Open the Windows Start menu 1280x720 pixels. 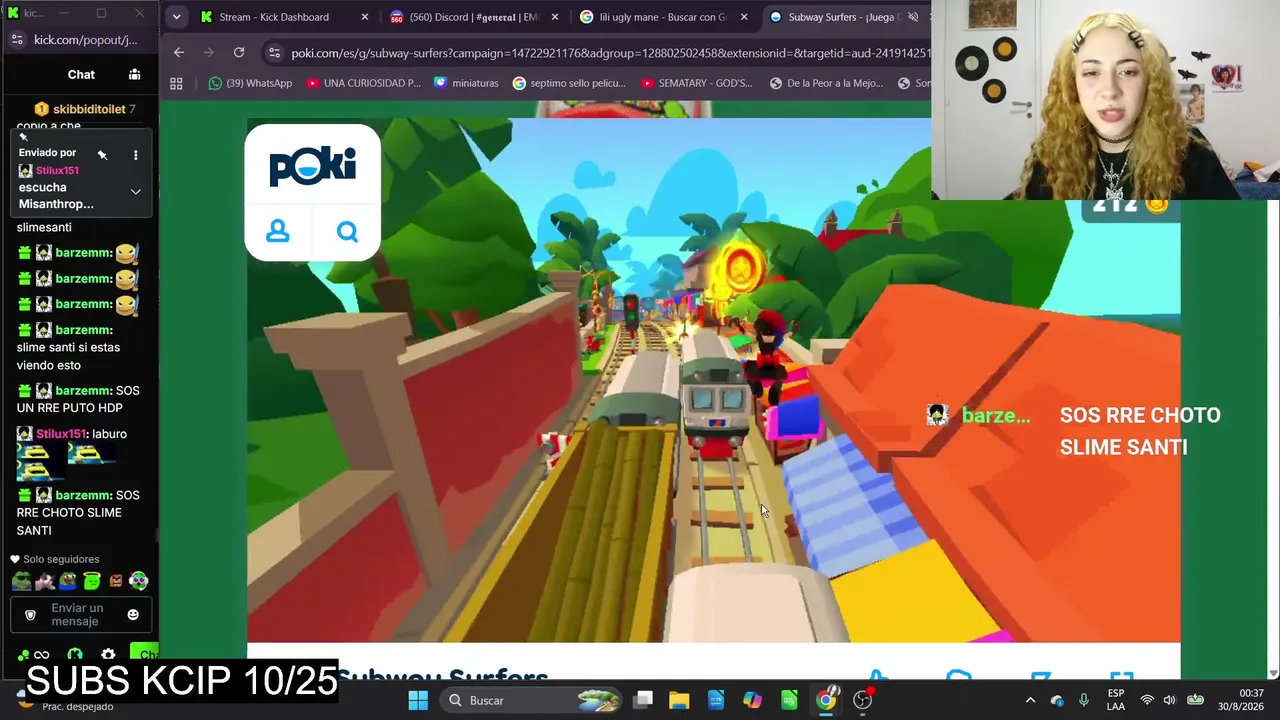(x=418, y=700)
